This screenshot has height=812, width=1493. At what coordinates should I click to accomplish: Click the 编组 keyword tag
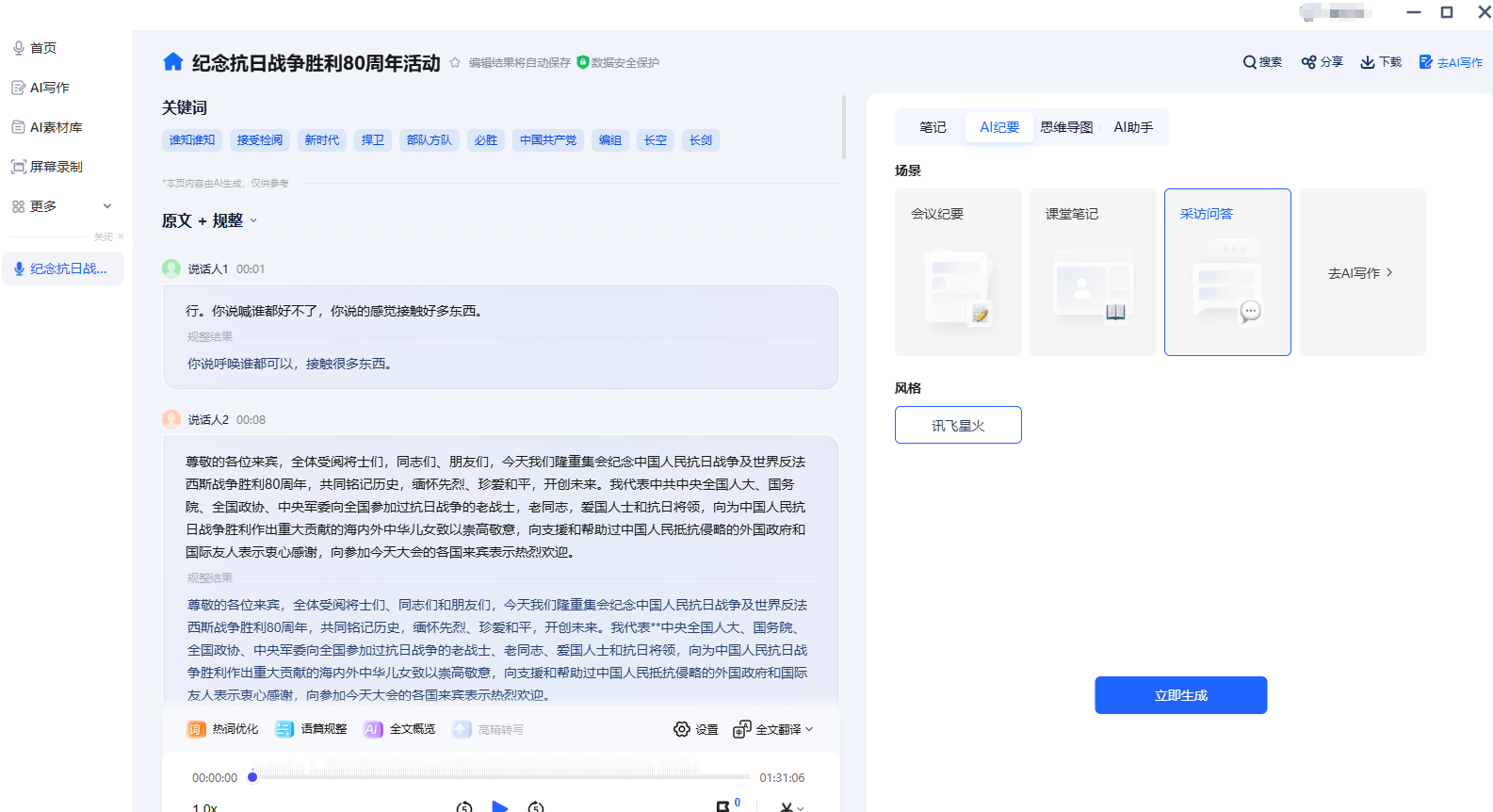[610, 140]
